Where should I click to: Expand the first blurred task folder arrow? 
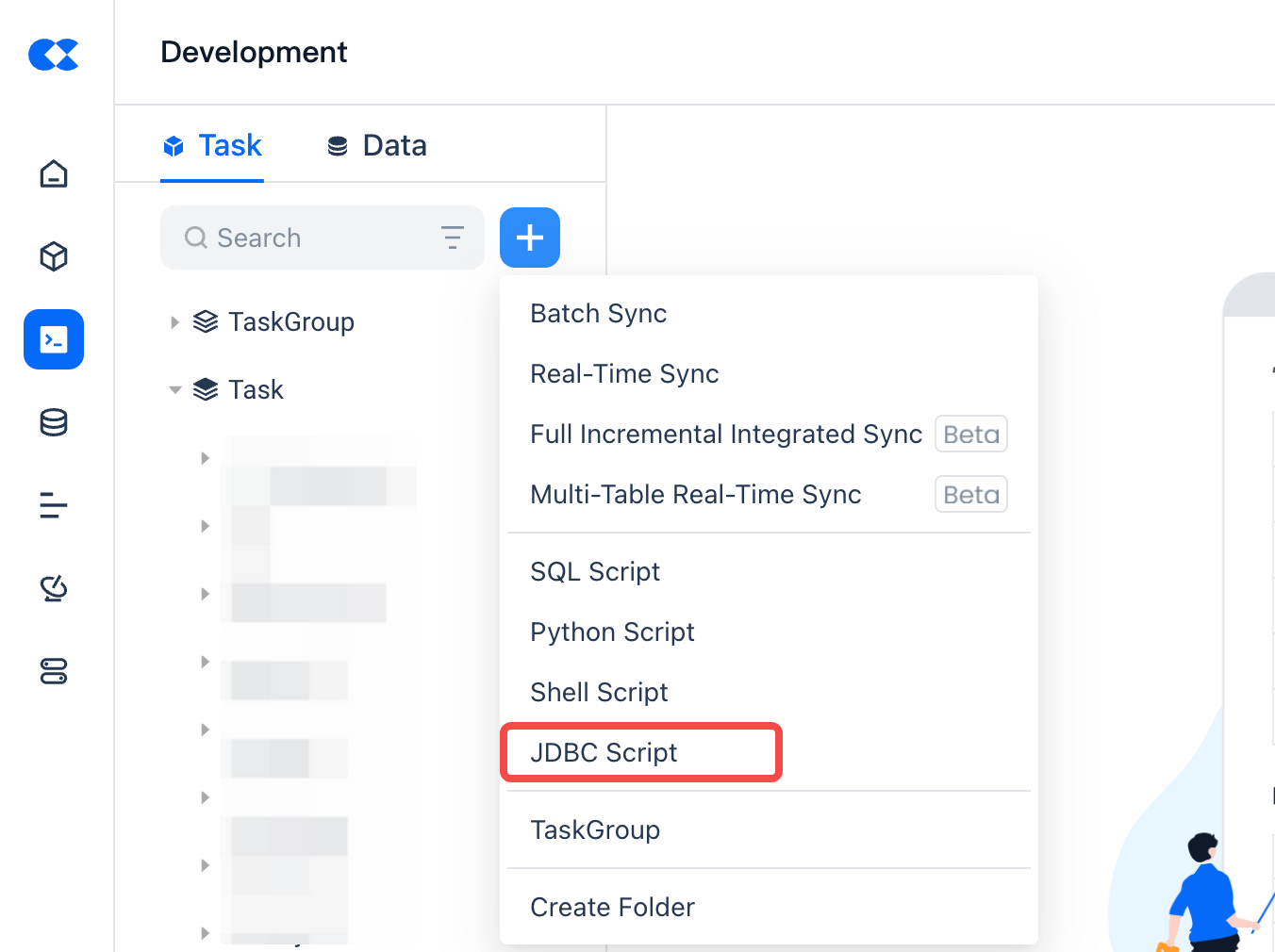pos(205,458)
